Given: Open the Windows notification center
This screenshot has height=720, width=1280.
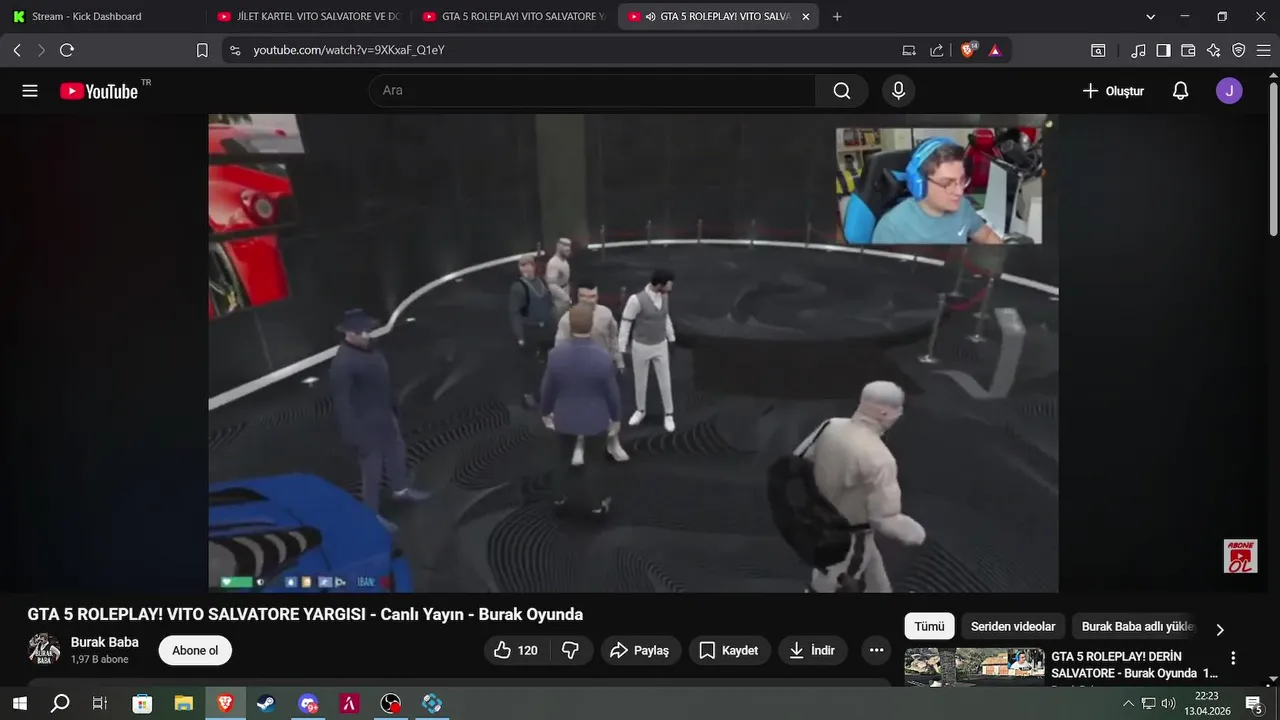Looking at the screenshot, I should click(1254, 704).
